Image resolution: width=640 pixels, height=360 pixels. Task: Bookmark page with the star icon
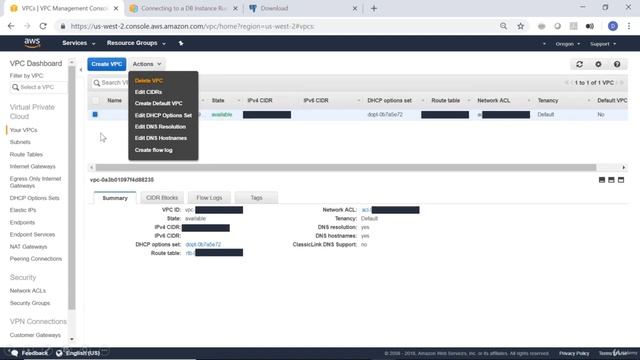point(520,26)
